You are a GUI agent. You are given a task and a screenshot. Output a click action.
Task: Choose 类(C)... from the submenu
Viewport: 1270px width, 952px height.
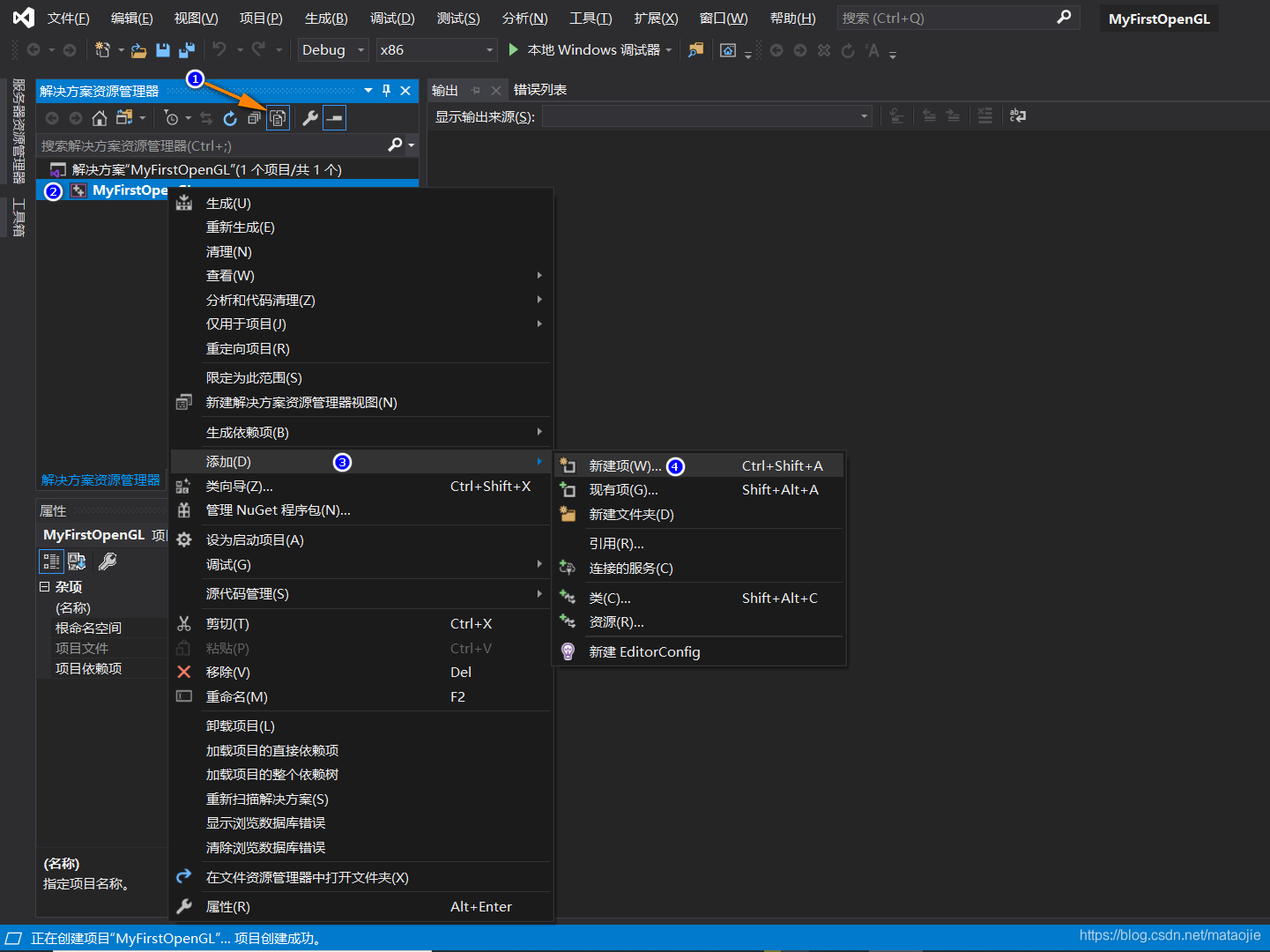pyautogui.click(x=699, y=598)
